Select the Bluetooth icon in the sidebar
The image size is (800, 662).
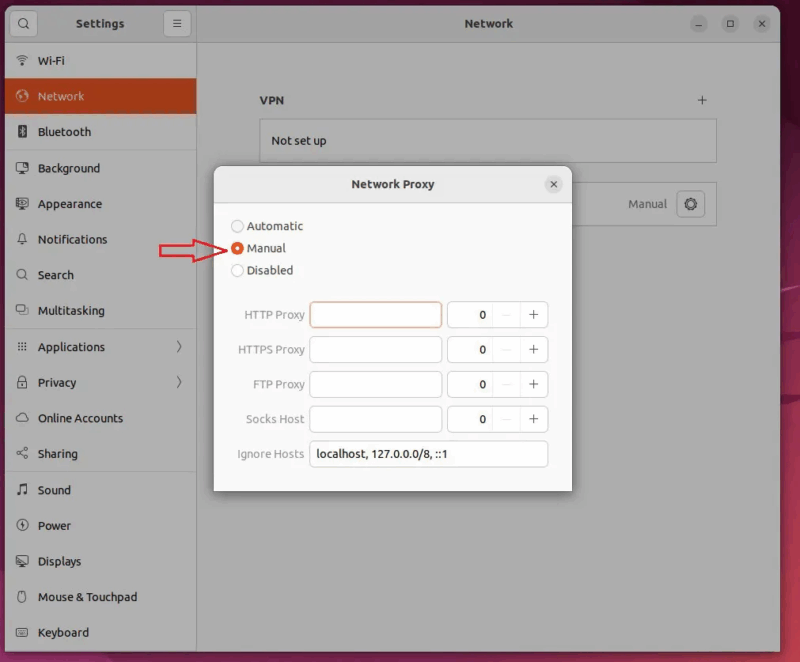(x=21, y=132)
